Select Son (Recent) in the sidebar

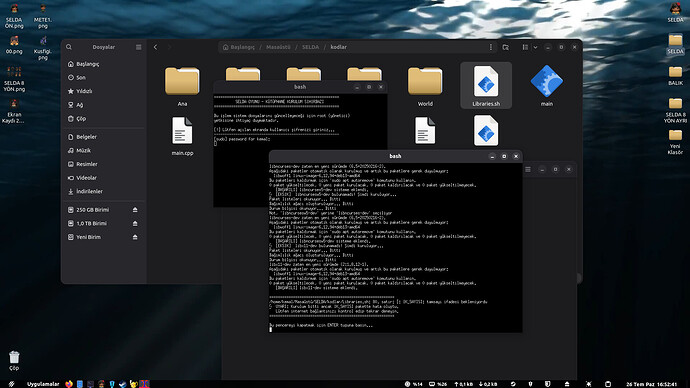(x=104, y=78)
